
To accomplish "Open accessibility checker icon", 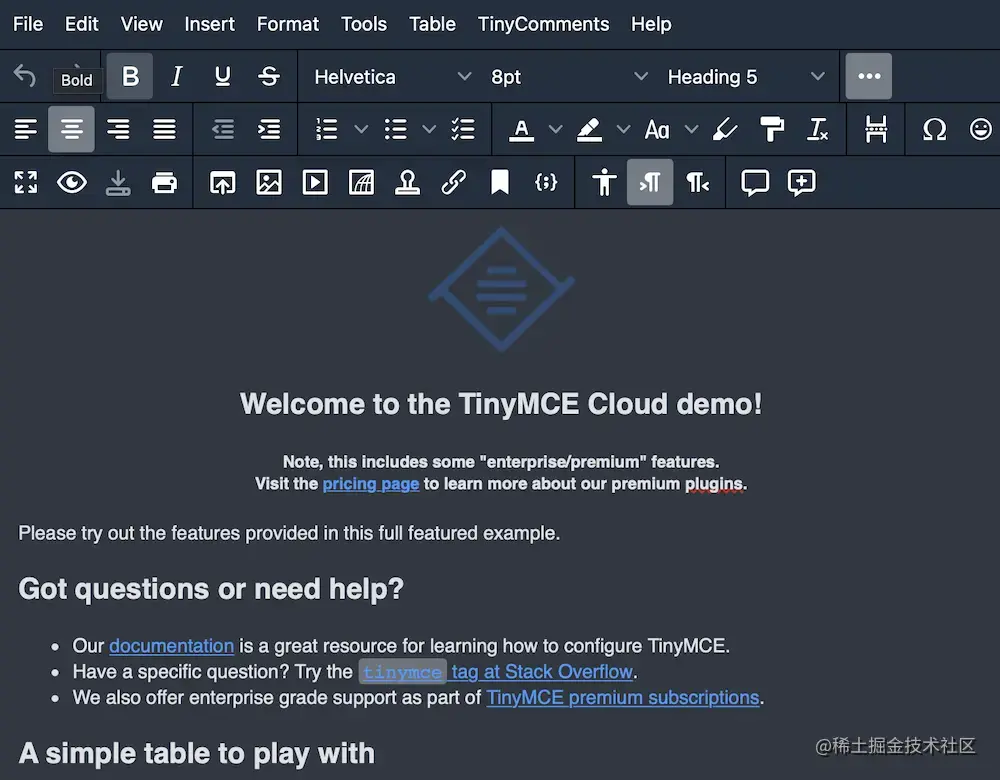I will point(604,182).
